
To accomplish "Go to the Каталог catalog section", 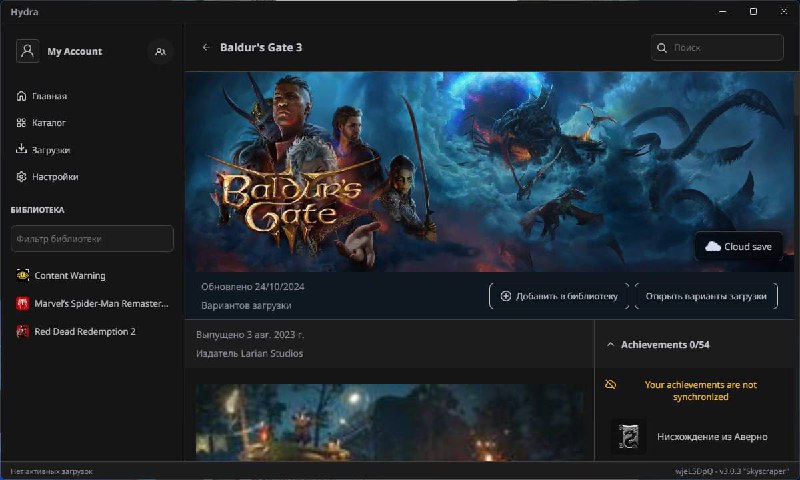I will point(48,123).
